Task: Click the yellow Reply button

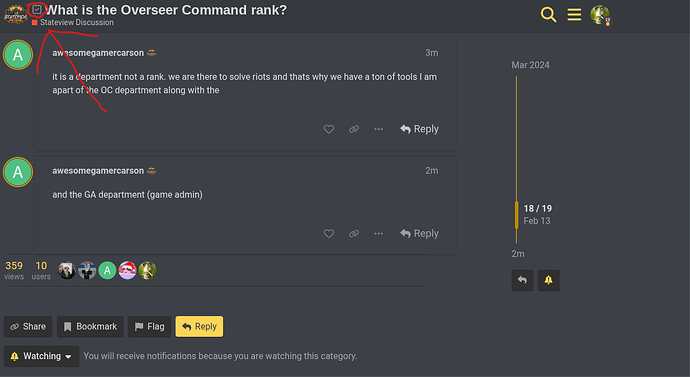Action: point(199,326)
